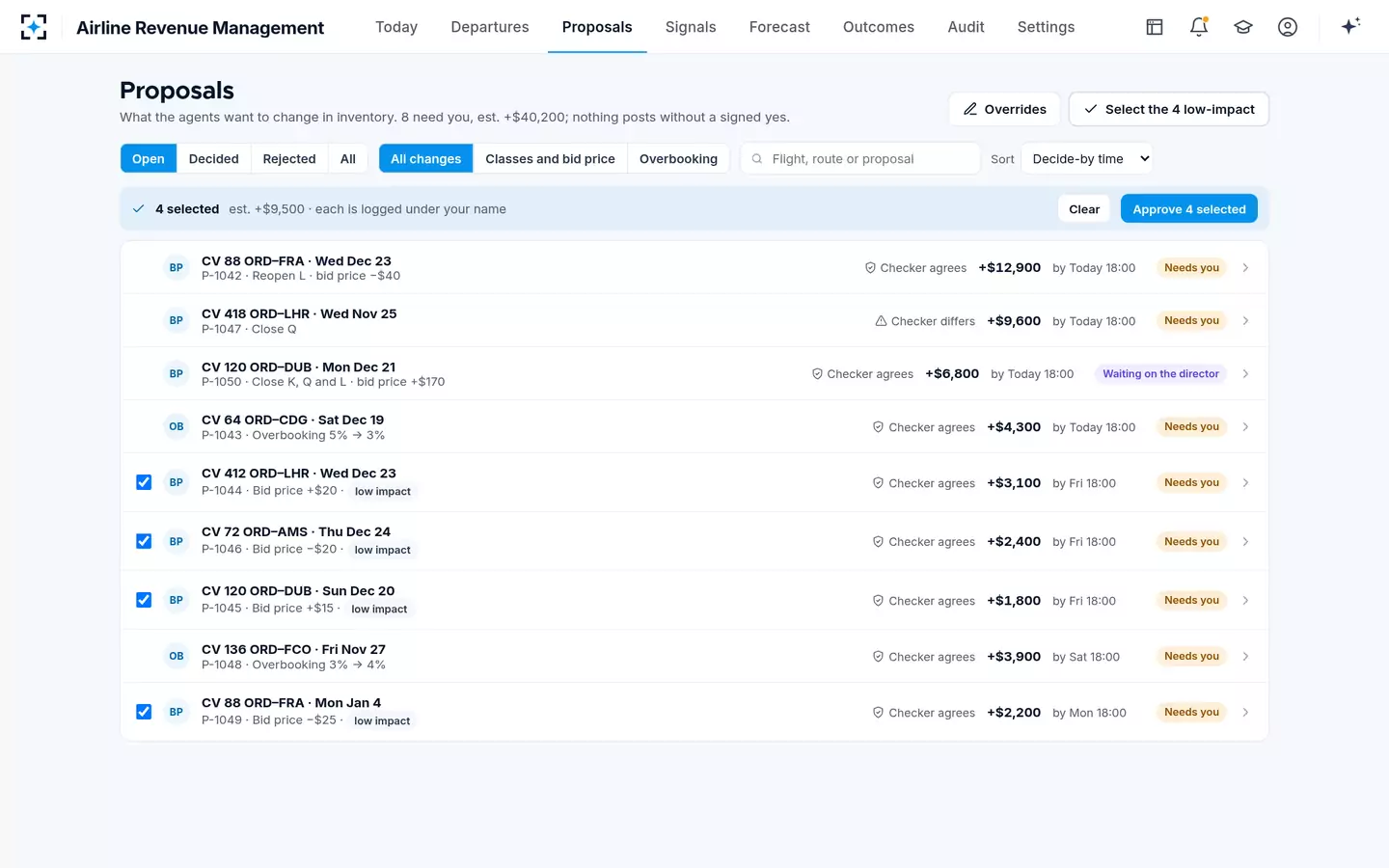
Task: Open the notifications bell
Action: click(1199, 27)
